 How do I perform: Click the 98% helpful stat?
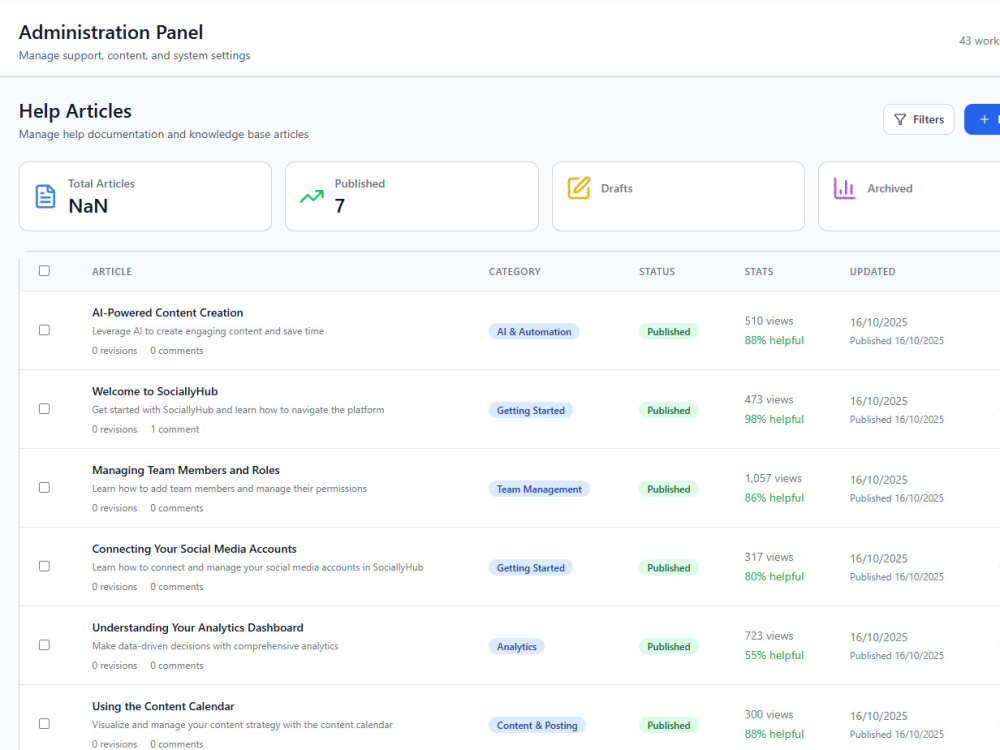(x=774, y=419)
